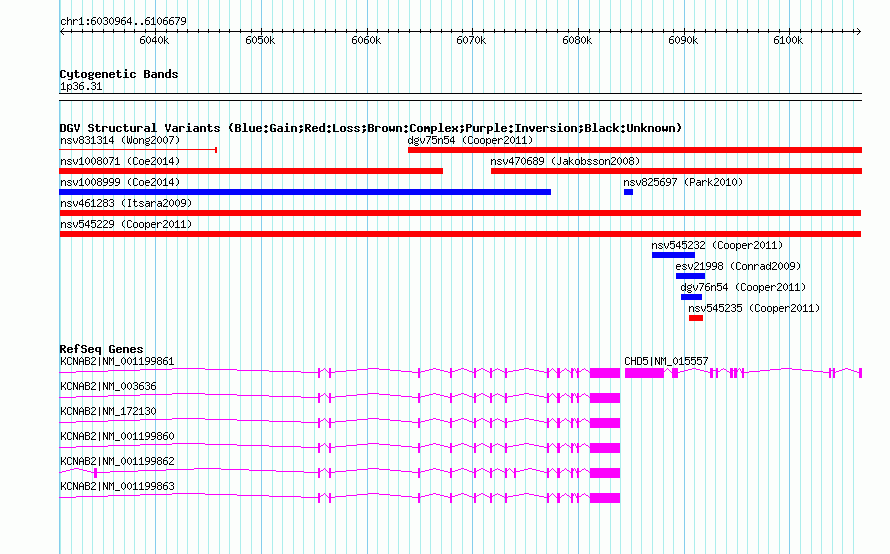Select the last exon block of KCNAB2|NM_001199861
This screenshot has width=890, height=554.
click(x=605, y=373)
